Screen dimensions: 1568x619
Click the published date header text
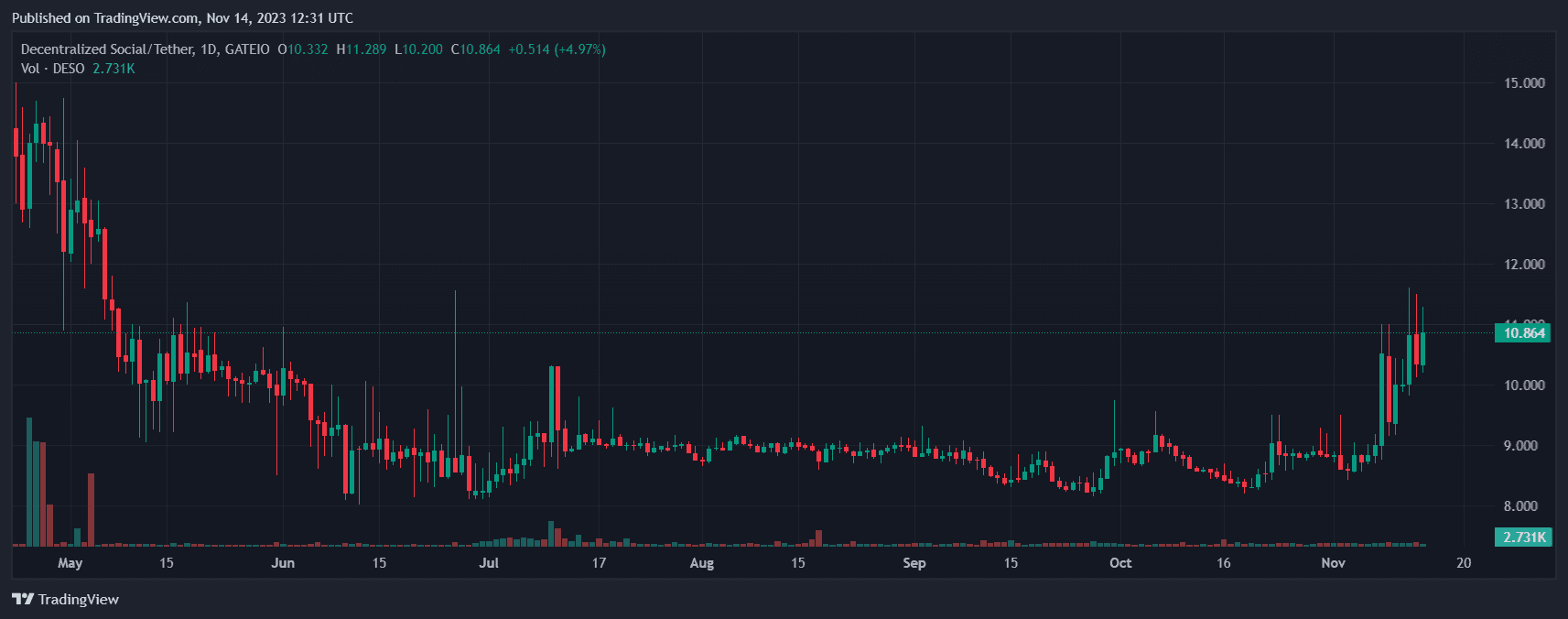pyautogui.click(x=183, y=18)
